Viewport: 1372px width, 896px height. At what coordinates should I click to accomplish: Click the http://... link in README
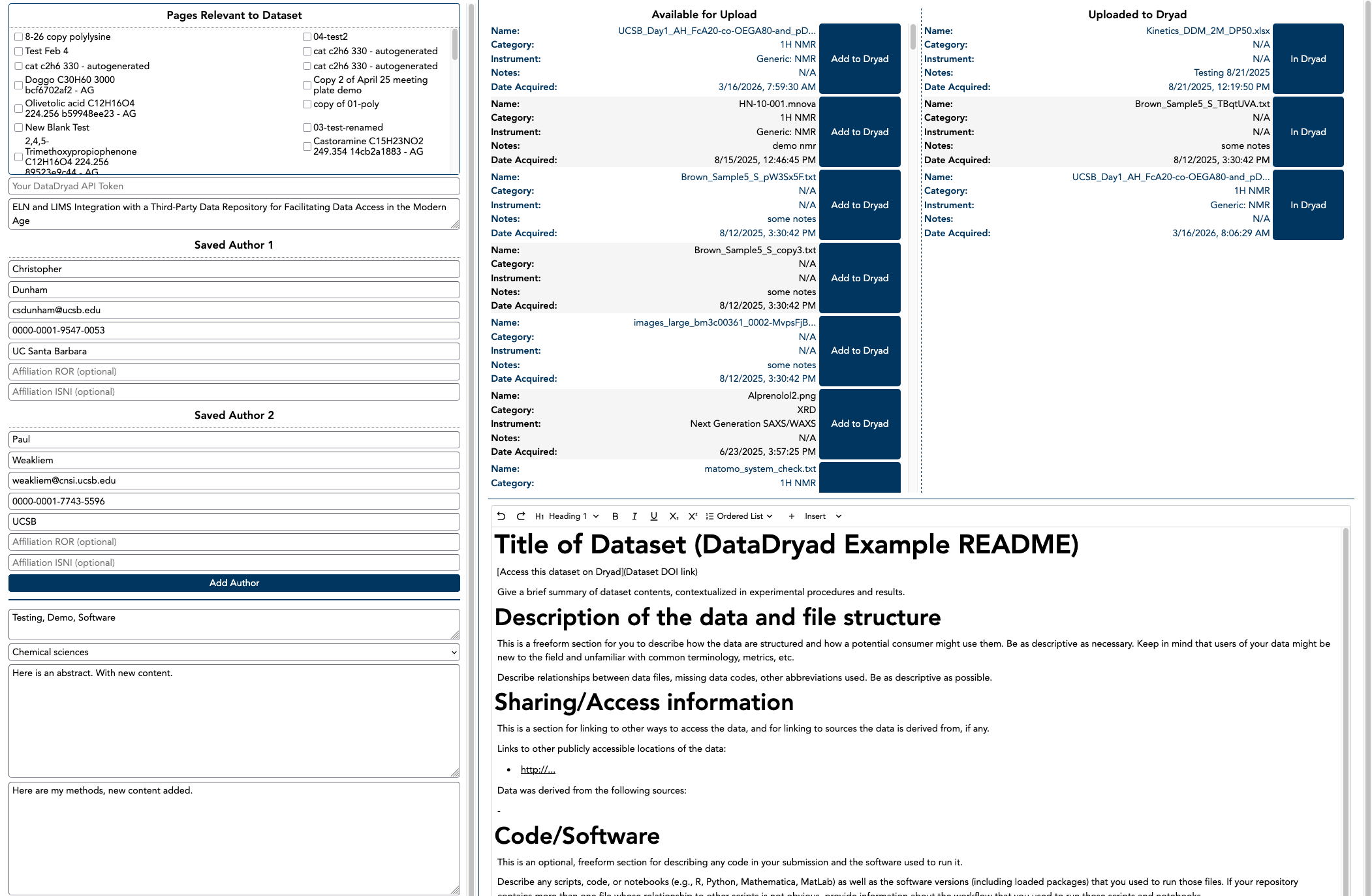pyautogui.click(x=538, y=769)
